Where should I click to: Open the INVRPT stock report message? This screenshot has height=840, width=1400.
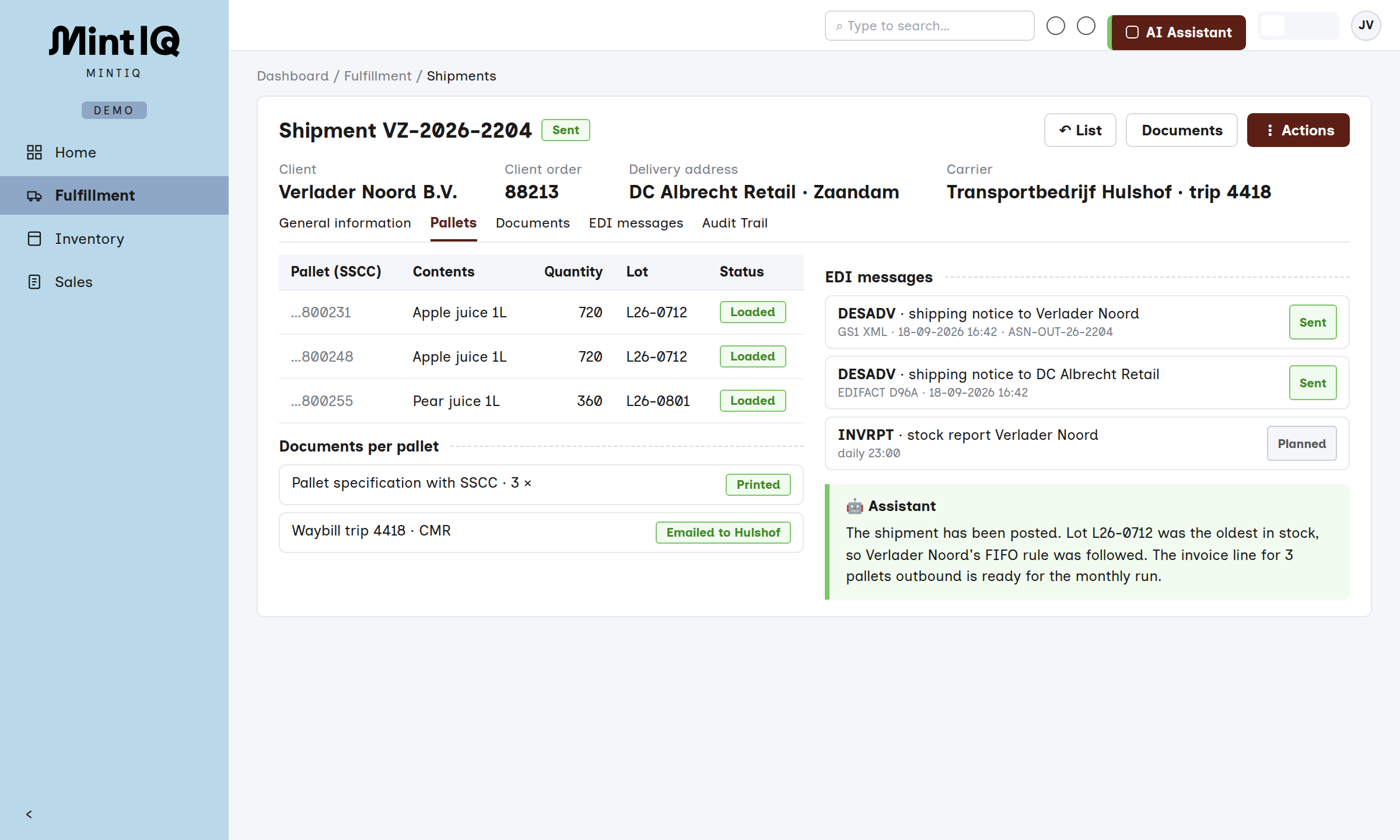click(x=1087, y=443)
